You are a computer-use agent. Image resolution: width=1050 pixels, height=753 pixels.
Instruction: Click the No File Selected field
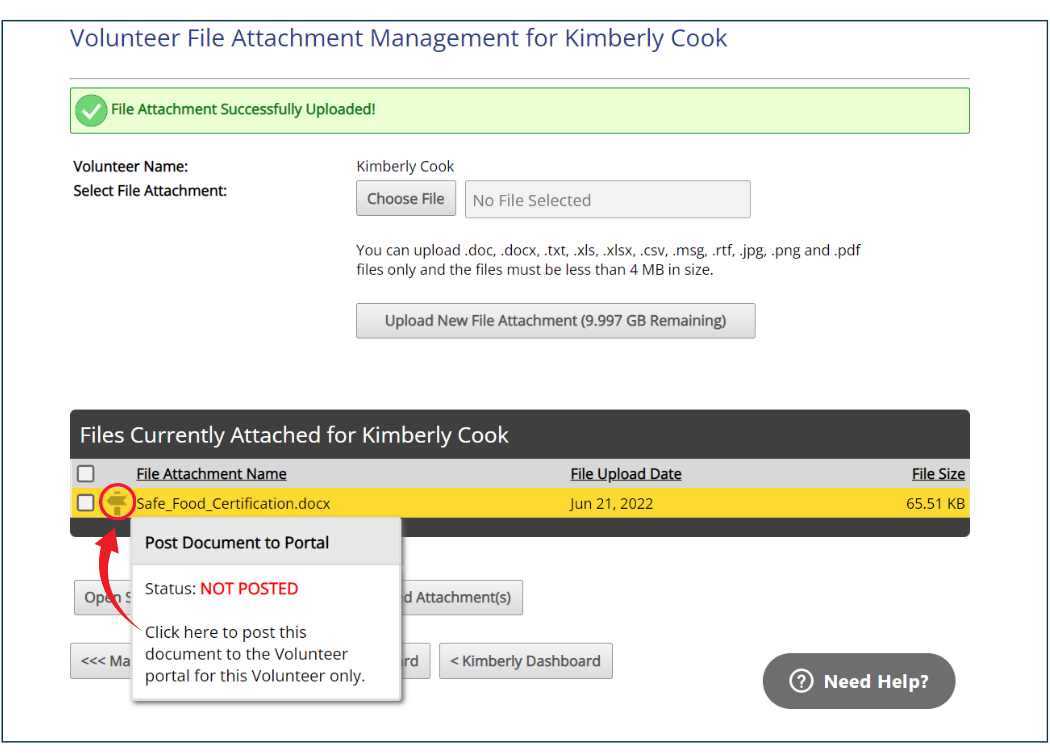(x=608, y=200)
